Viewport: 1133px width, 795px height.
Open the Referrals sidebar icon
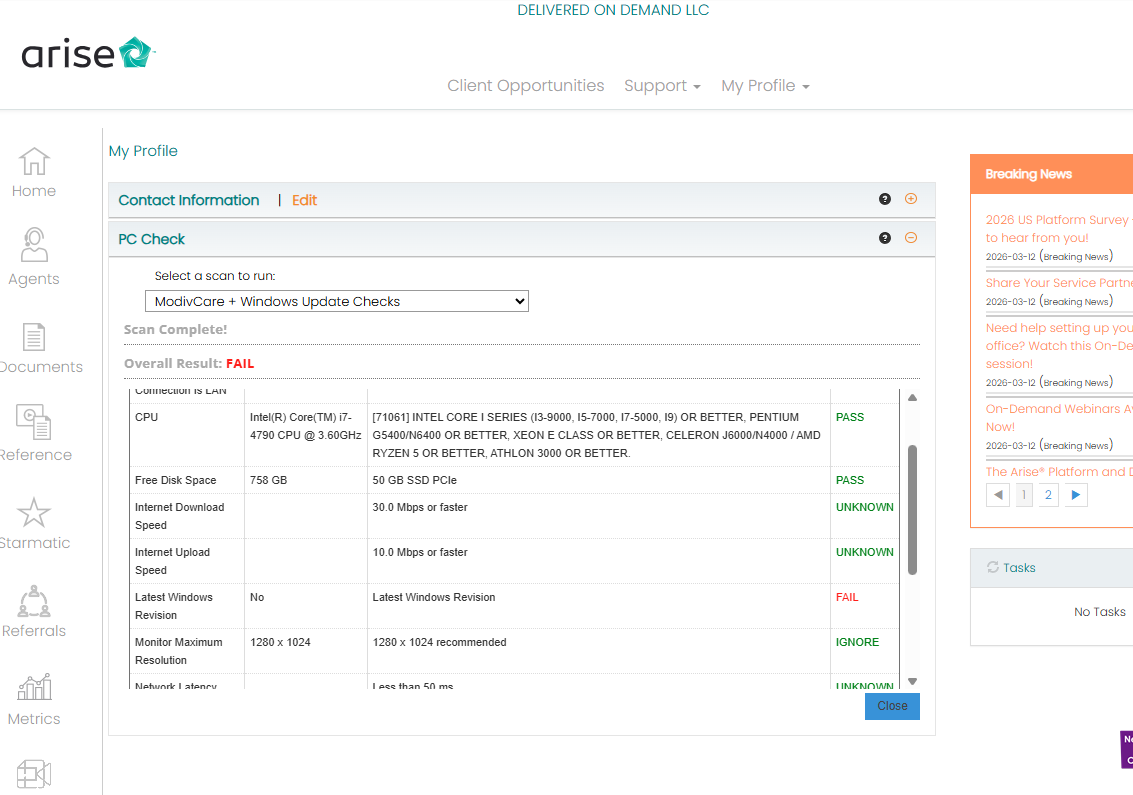[34, 601]
